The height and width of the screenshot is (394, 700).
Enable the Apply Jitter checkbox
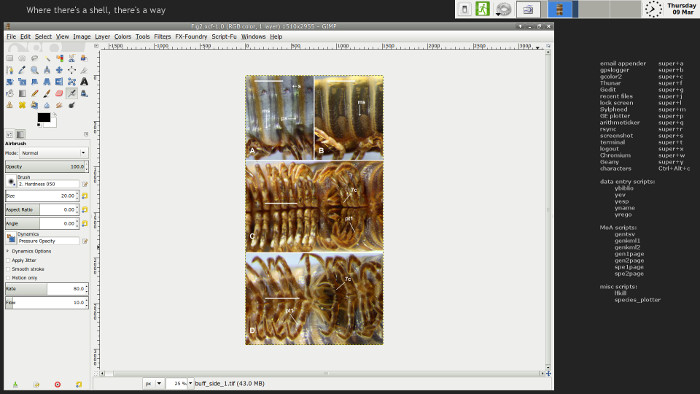click(x=8, y=260)
